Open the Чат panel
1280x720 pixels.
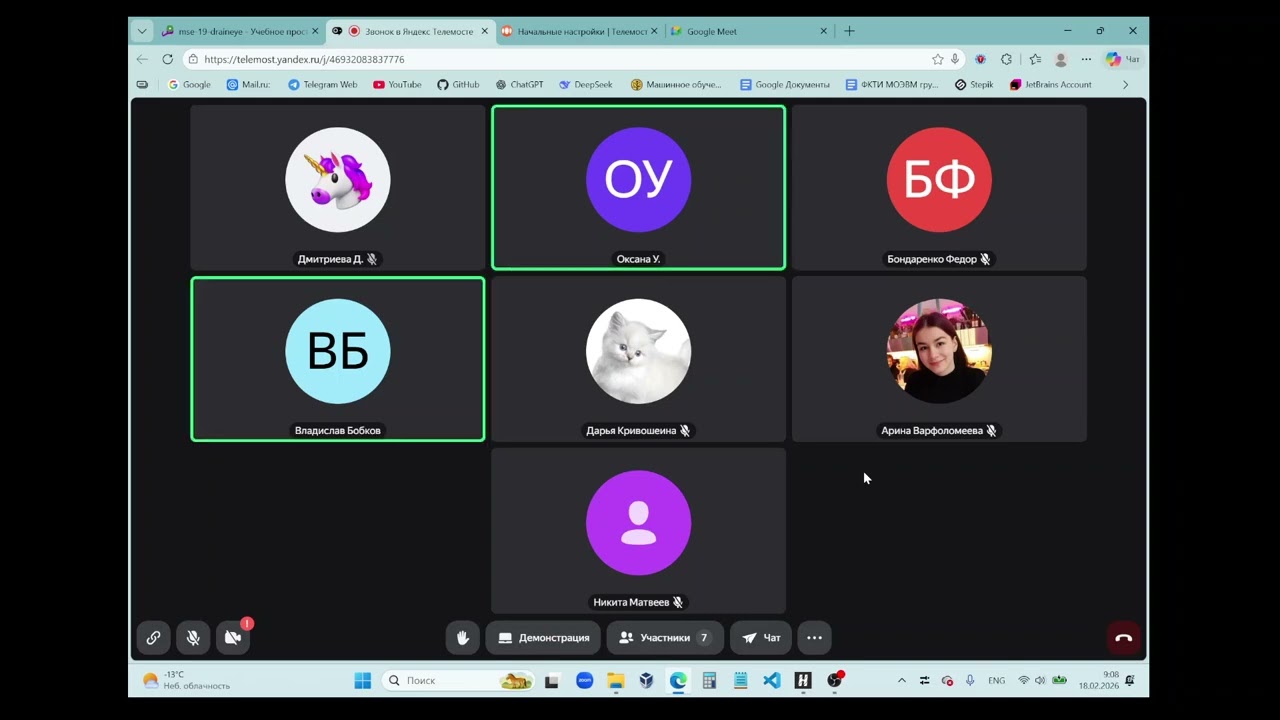point(761,638)
